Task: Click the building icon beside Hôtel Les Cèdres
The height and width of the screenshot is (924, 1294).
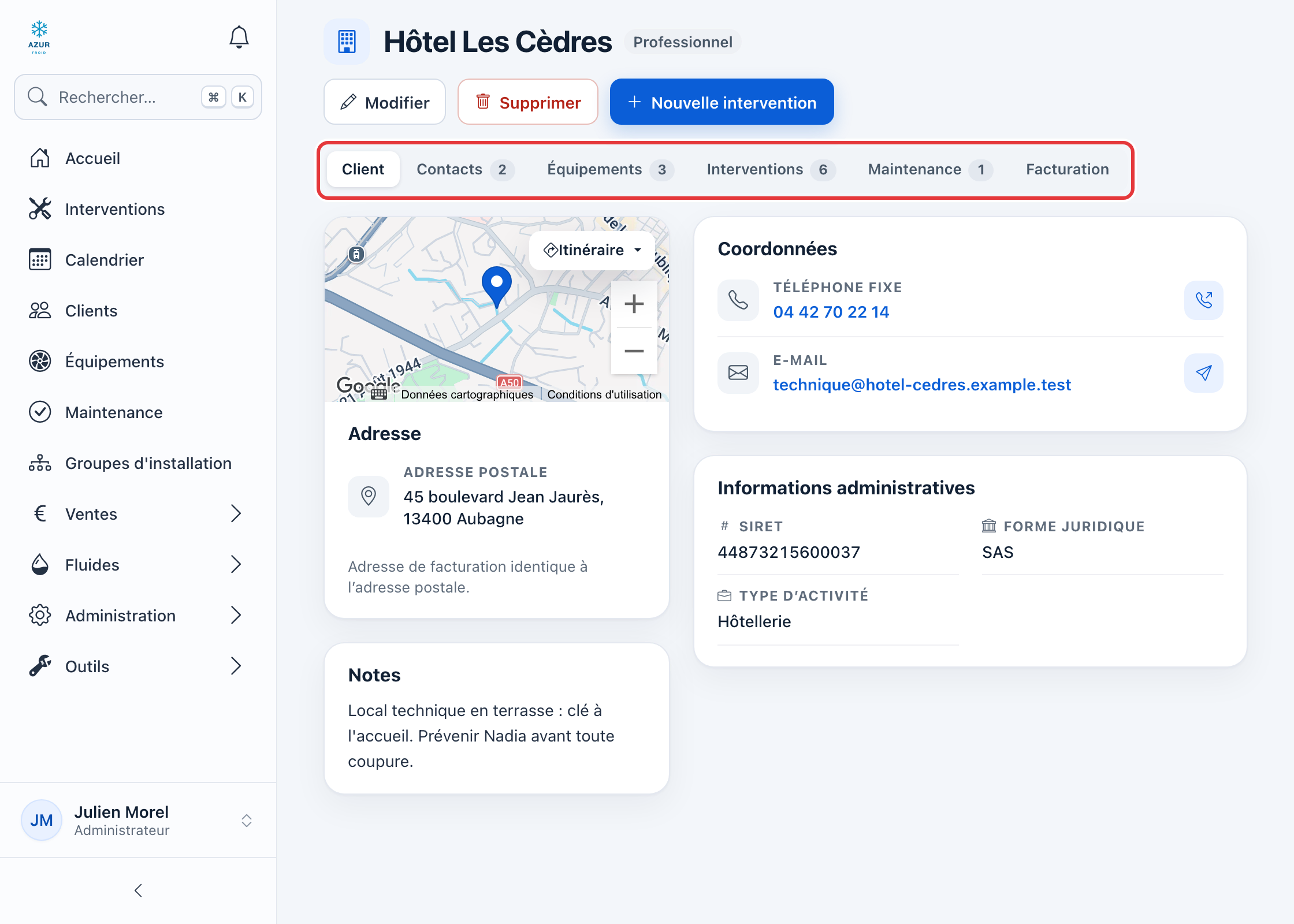Action: pos(347,42)
